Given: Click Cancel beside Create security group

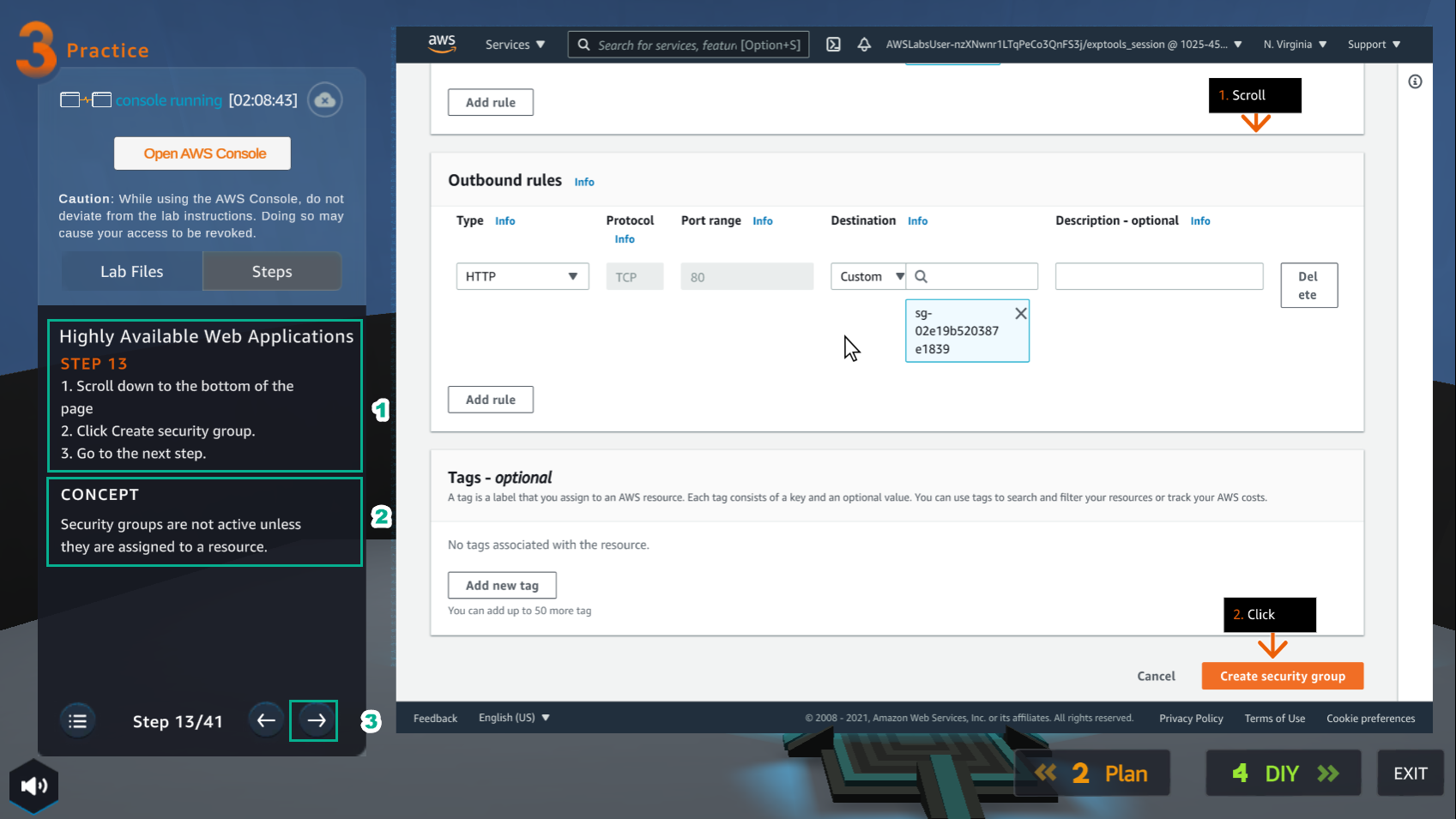Looking at the screenshot, I should coord(1156,676).
